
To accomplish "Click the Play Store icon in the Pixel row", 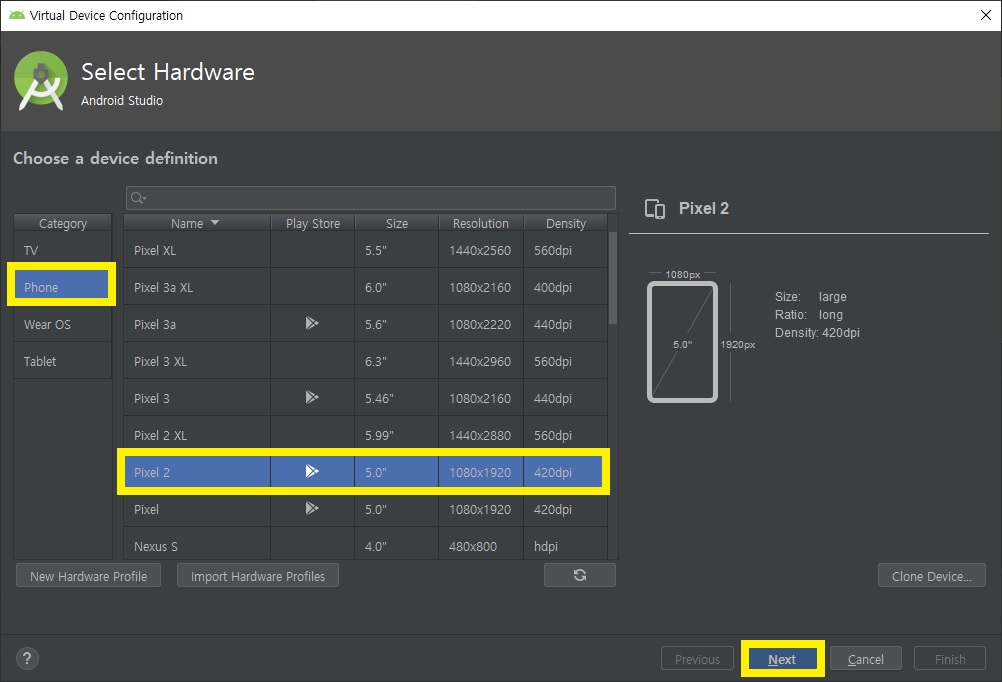I will 312,509.
